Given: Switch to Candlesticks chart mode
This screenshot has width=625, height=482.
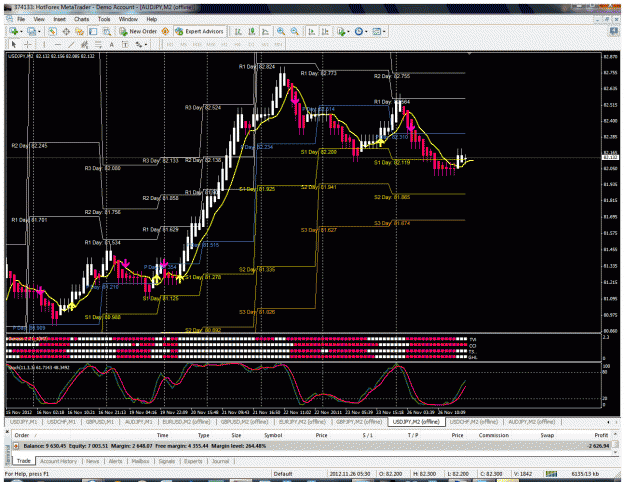Looking at the screenshot, I should [x=252, y=31].
